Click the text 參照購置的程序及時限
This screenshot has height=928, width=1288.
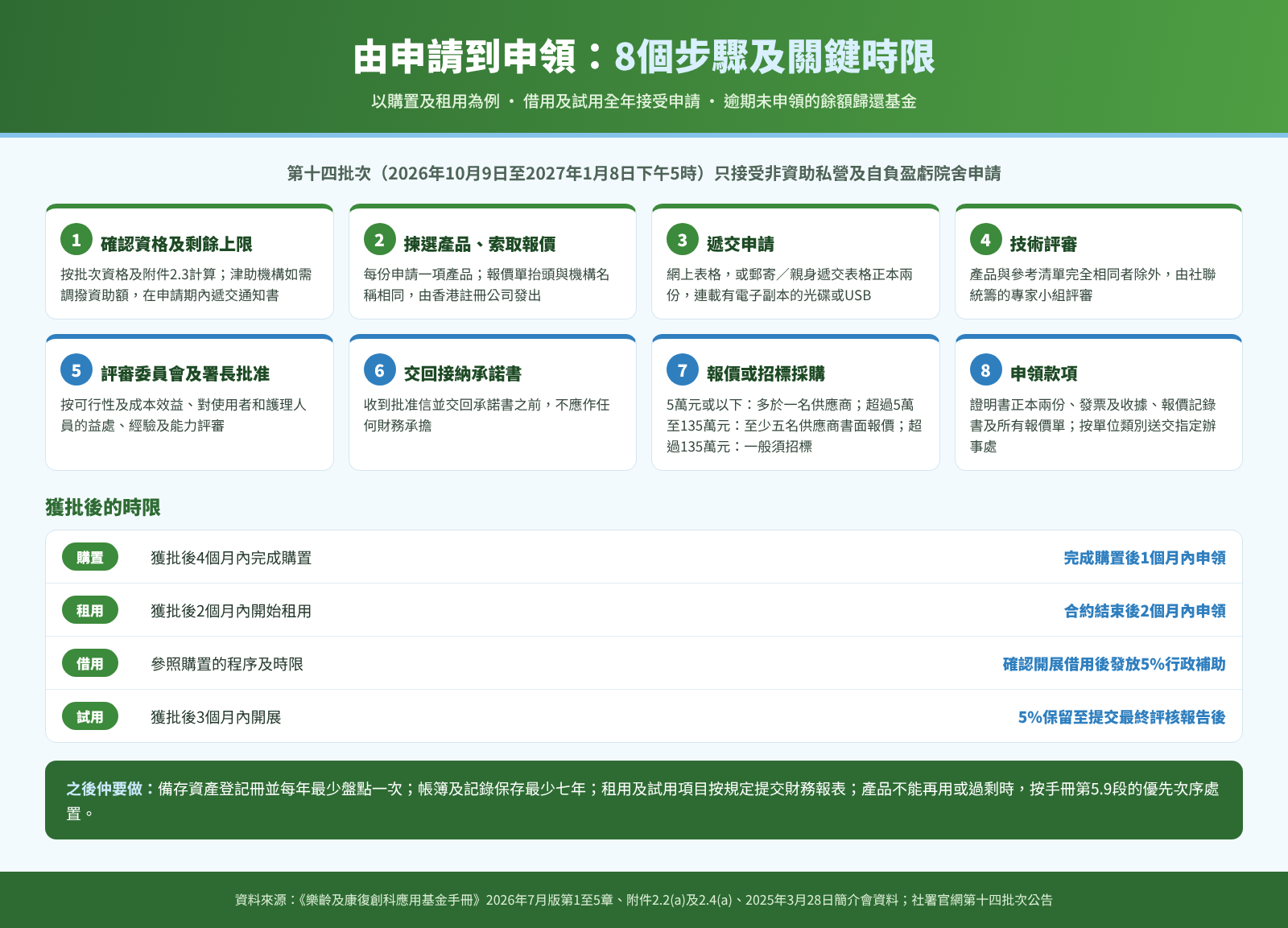[x=227, y=664]
